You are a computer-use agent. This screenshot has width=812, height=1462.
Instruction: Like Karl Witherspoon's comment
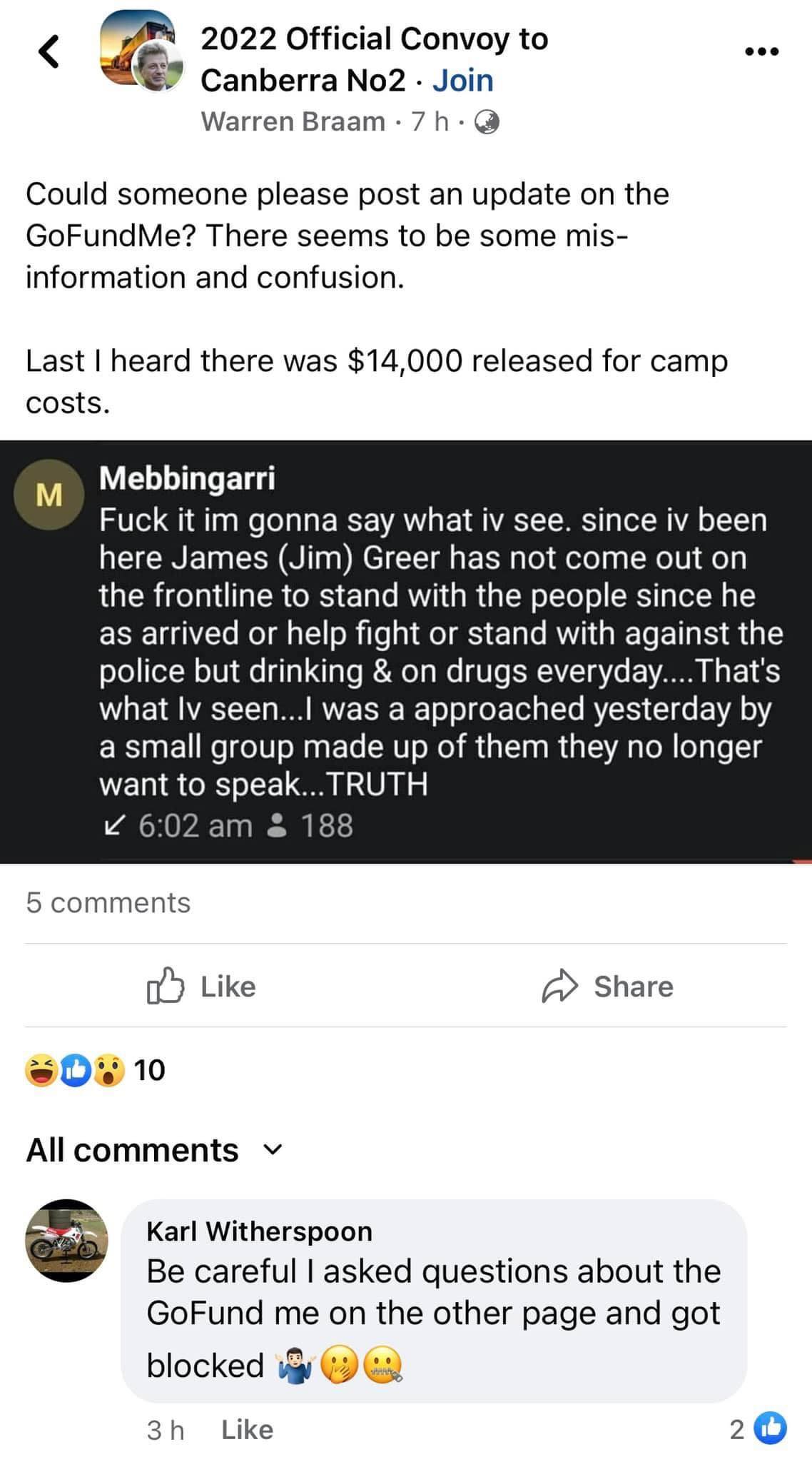[247, 1430]
